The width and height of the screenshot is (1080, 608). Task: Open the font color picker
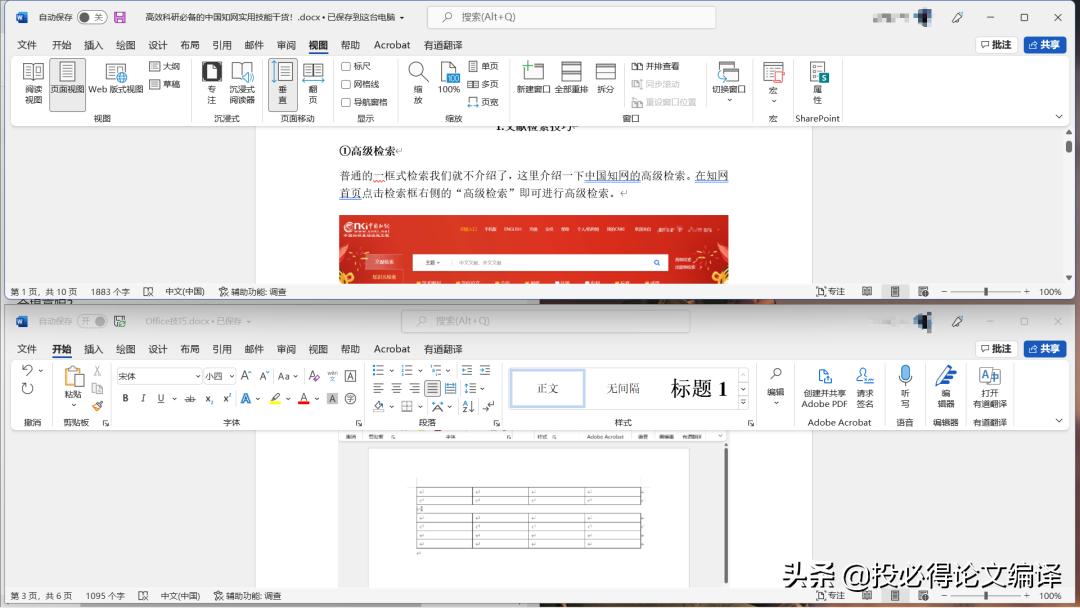tap(303, 399)
